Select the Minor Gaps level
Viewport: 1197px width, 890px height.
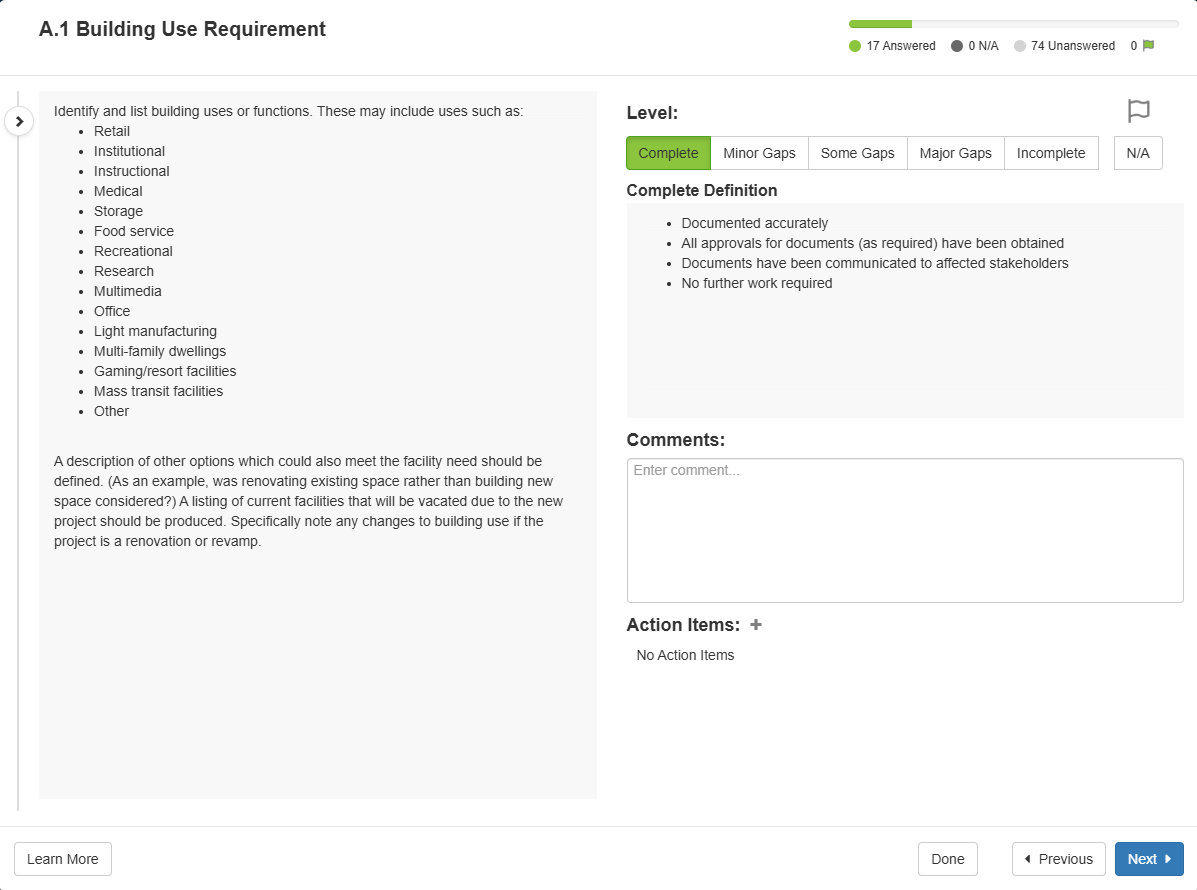759,153
